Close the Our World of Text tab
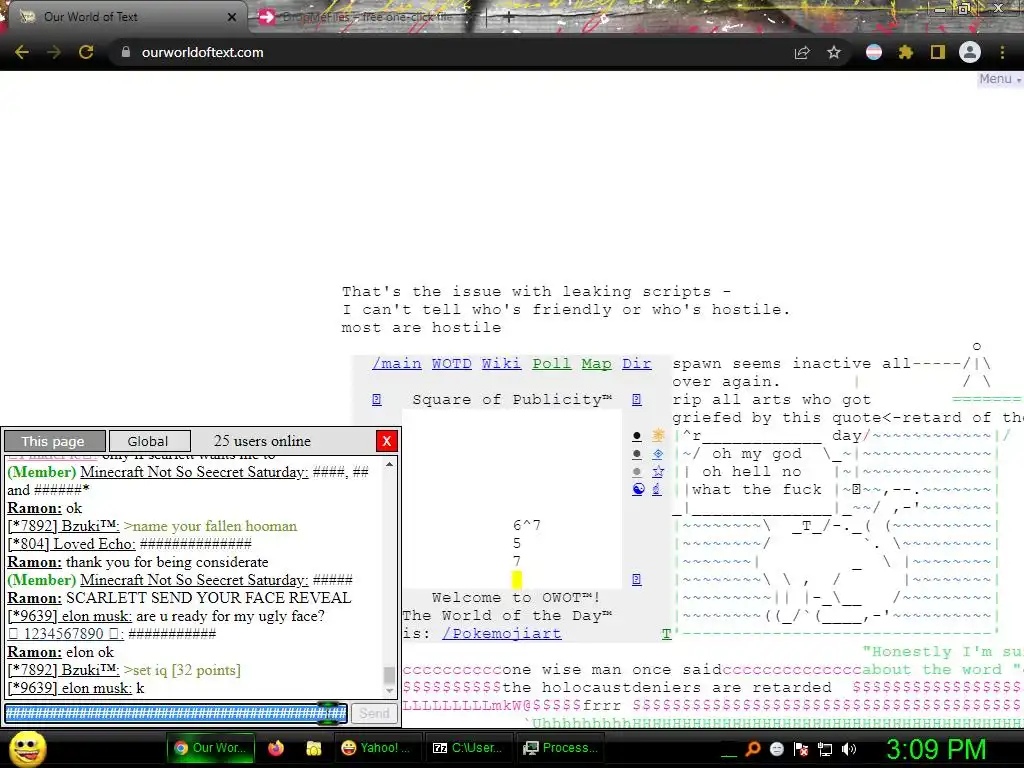Image resolution: width=1024 pixels, height=768 pixels. (232, 17)
